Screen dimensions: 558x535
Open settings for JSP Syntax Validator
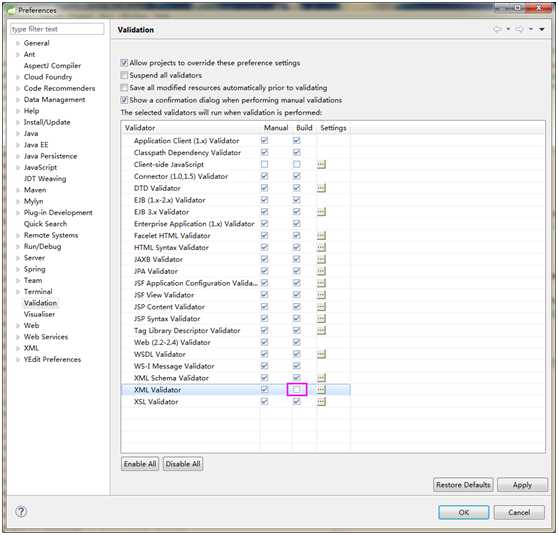coord(321,319)
